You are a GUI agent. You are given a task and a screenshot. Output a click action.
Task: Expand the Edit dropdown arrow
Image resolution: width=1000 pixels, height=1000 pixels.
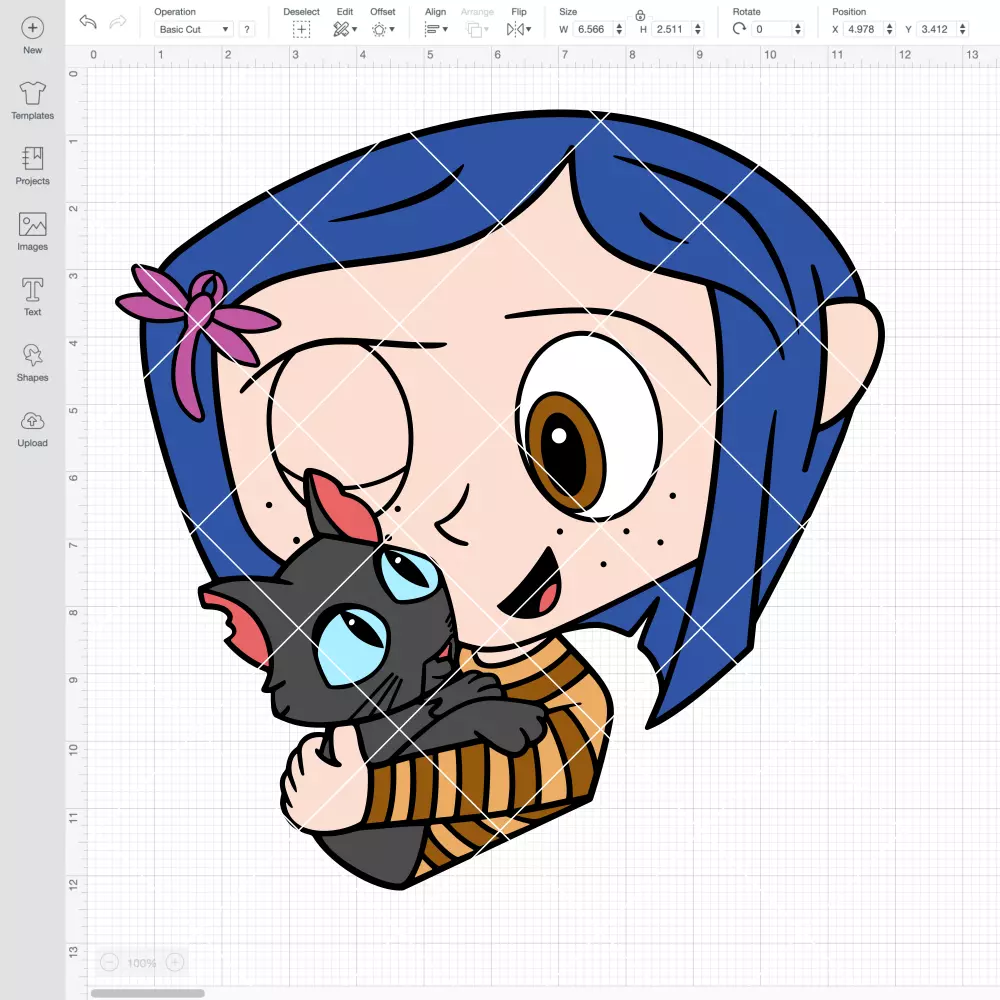355,29
